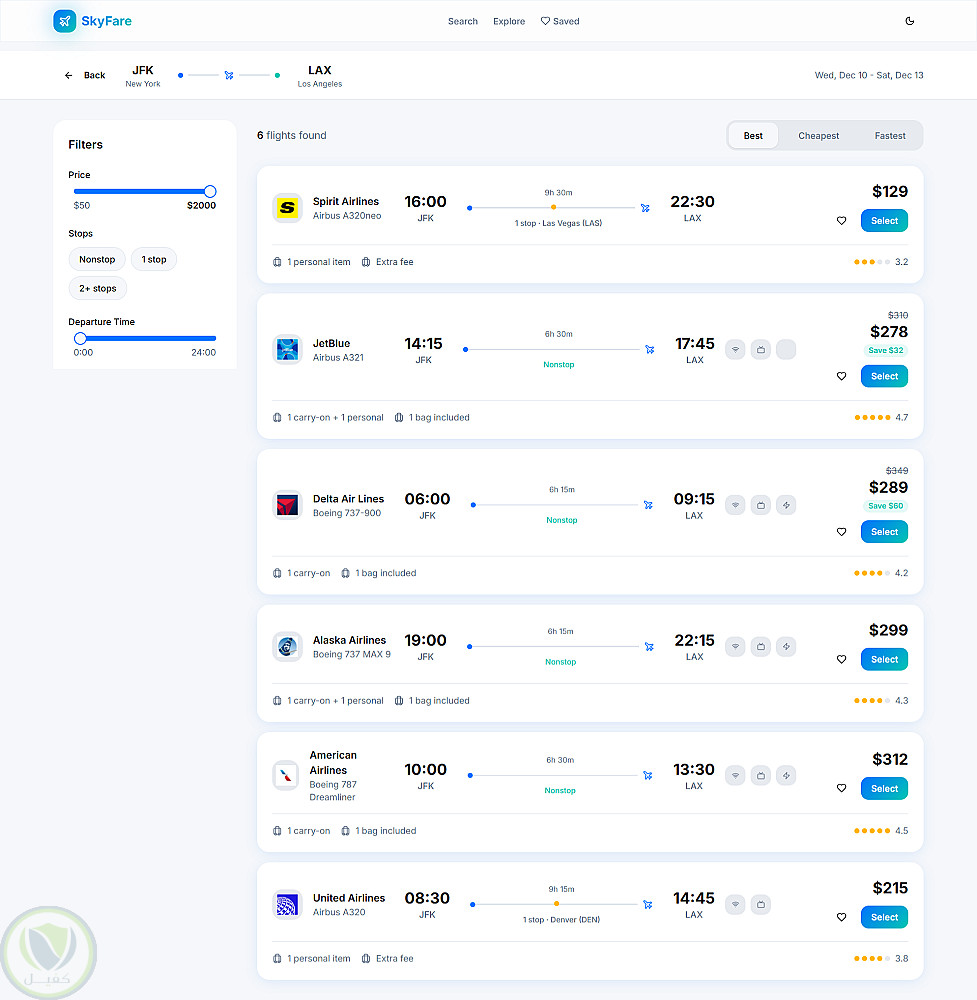The width and height of the screenshot is (977, 1000).
Task: Save the American Airlines flight with heart
Action: 842,788
